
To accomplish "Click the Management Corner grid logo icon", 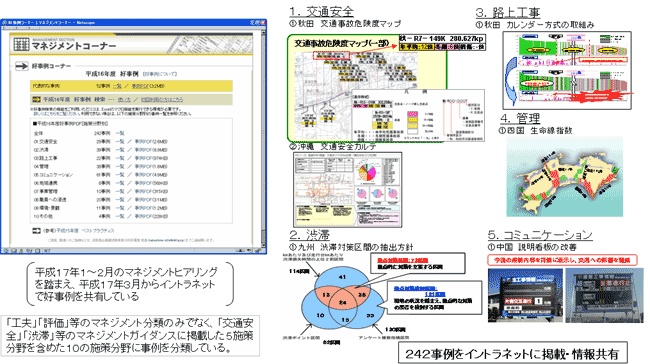I will click(21, 44).
